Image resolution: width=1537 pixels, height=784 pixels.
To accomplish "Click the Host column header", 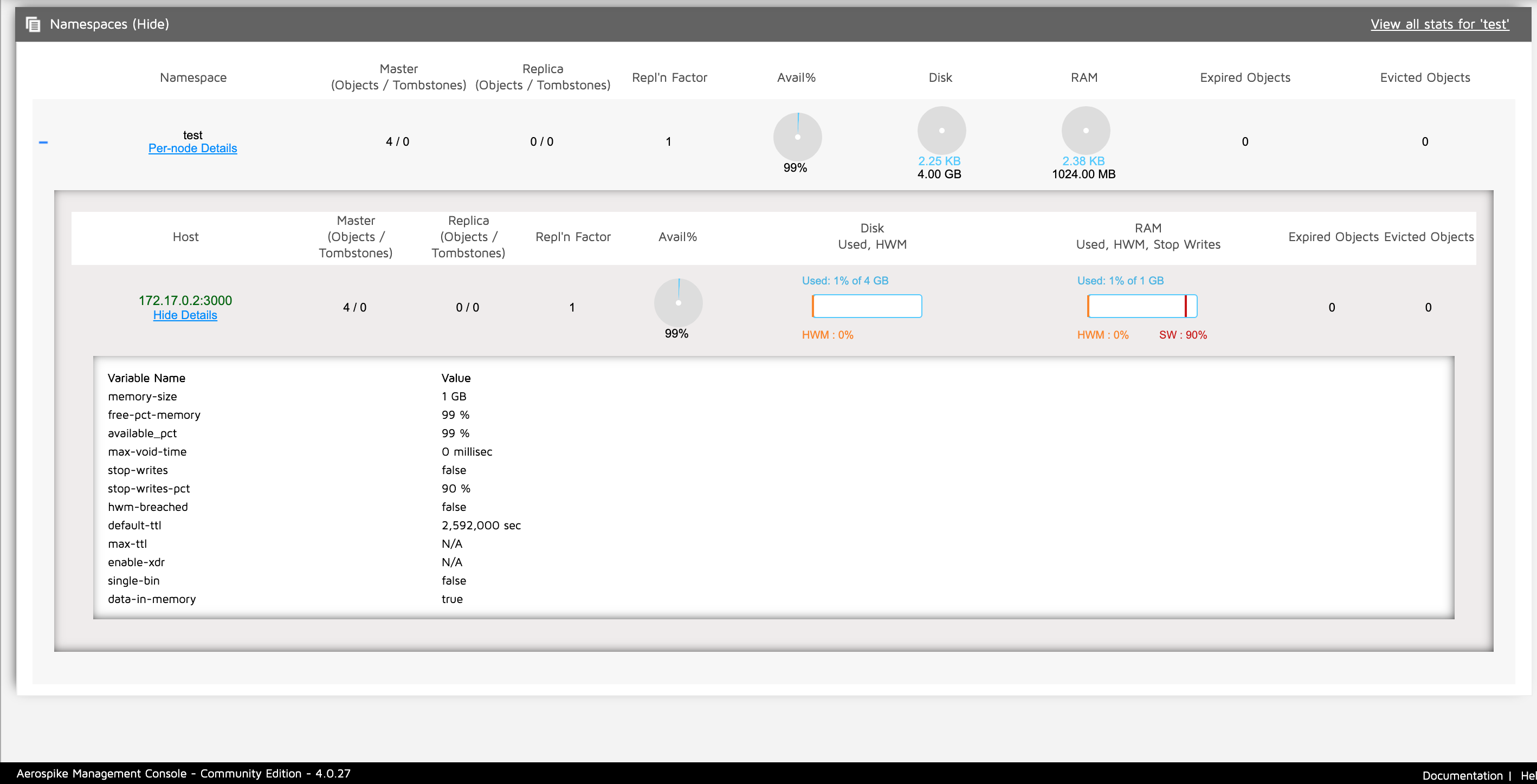I will click(185, 237).
